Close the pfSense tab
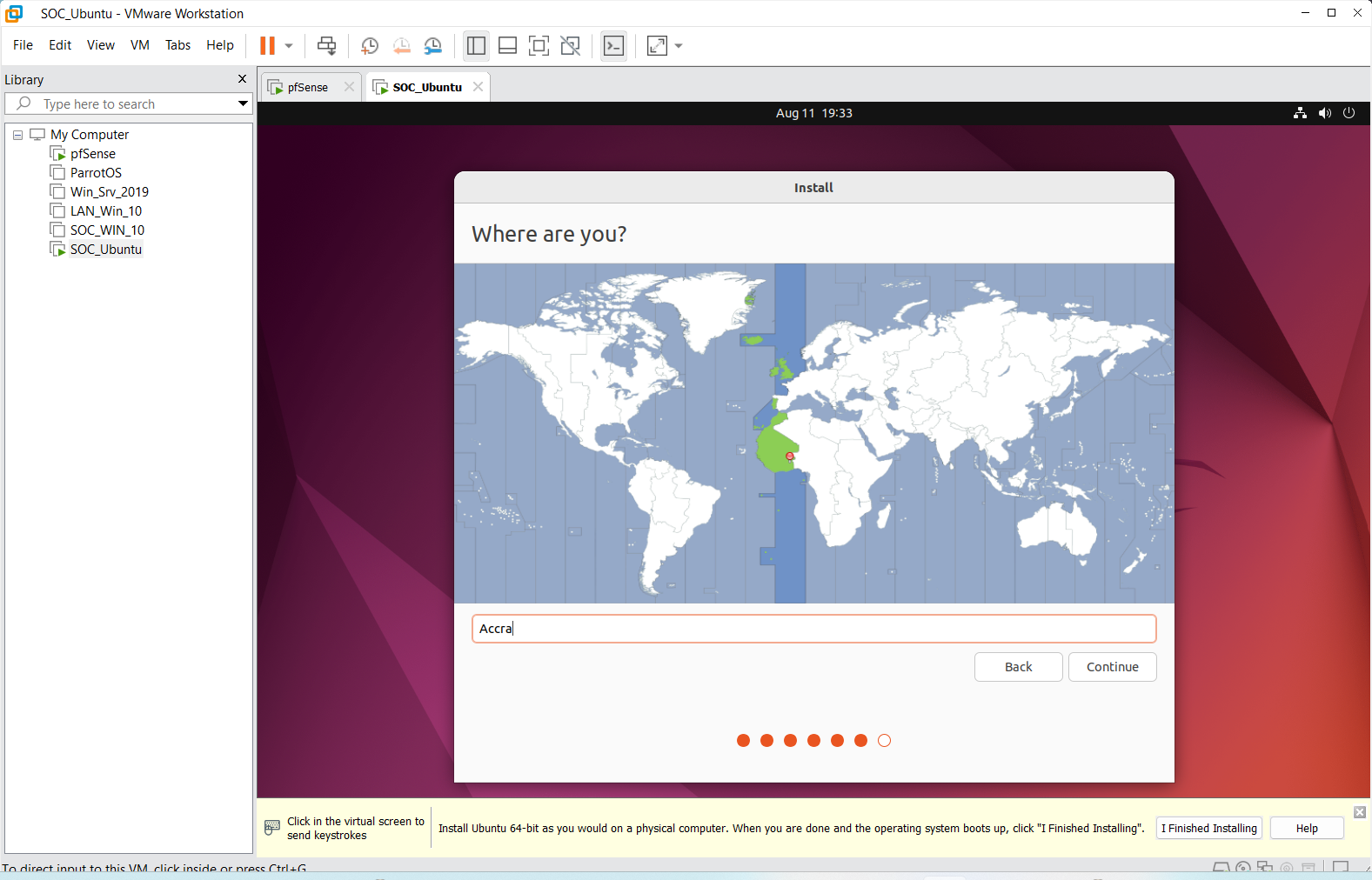The image size is (1372, 880). [x=349, y=87]
